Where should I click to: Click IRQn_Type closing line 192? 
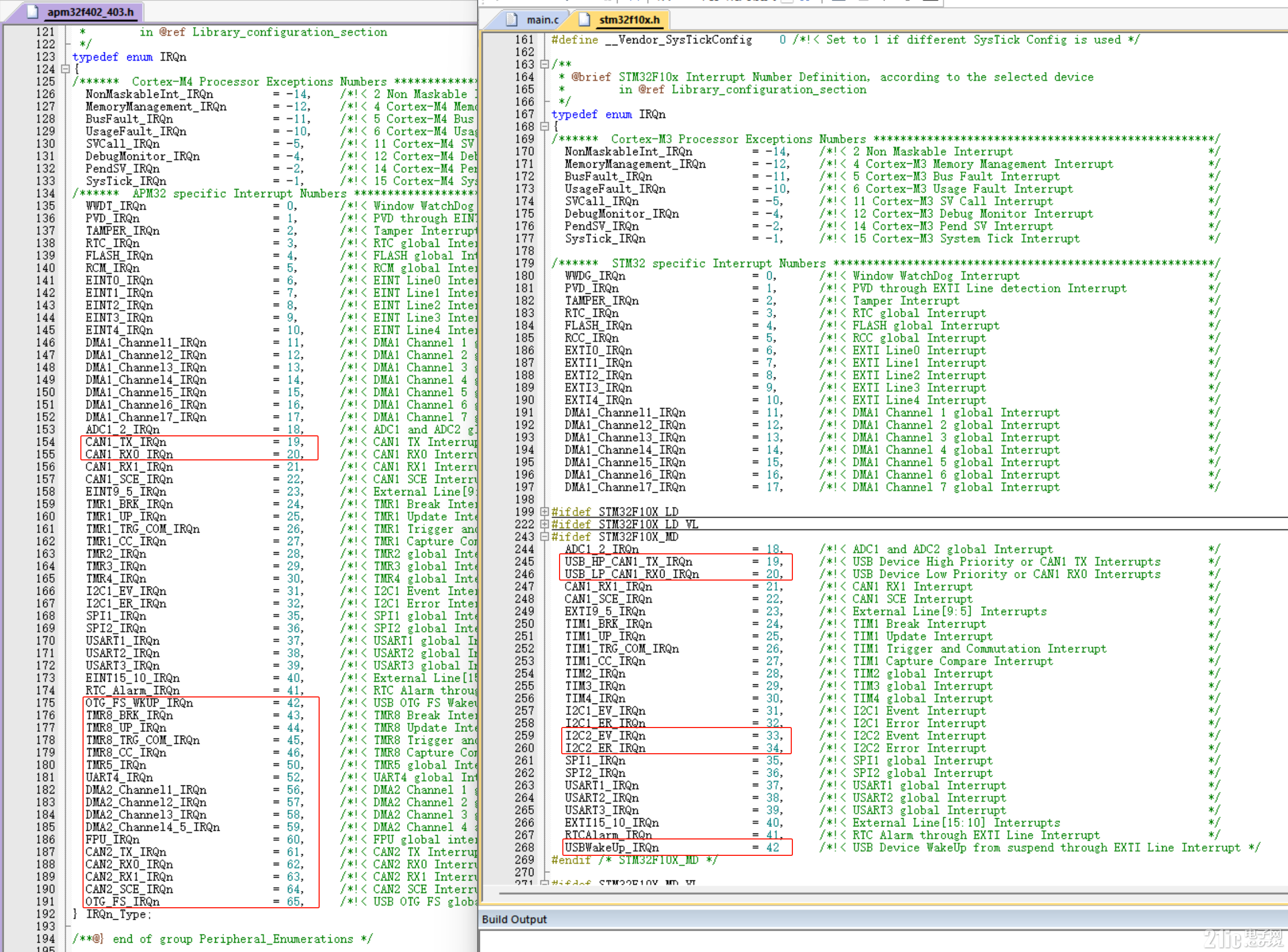point(112,914)
